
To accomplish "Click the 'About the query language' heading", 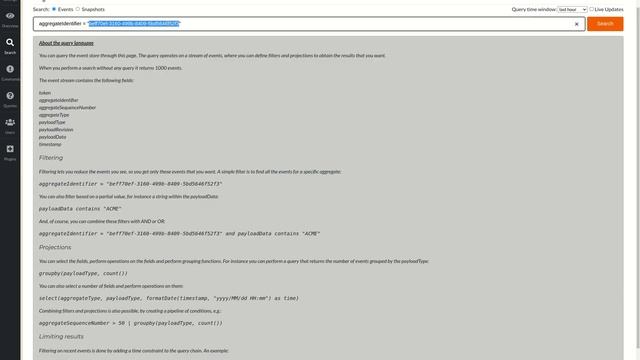I will click(66, 43).
